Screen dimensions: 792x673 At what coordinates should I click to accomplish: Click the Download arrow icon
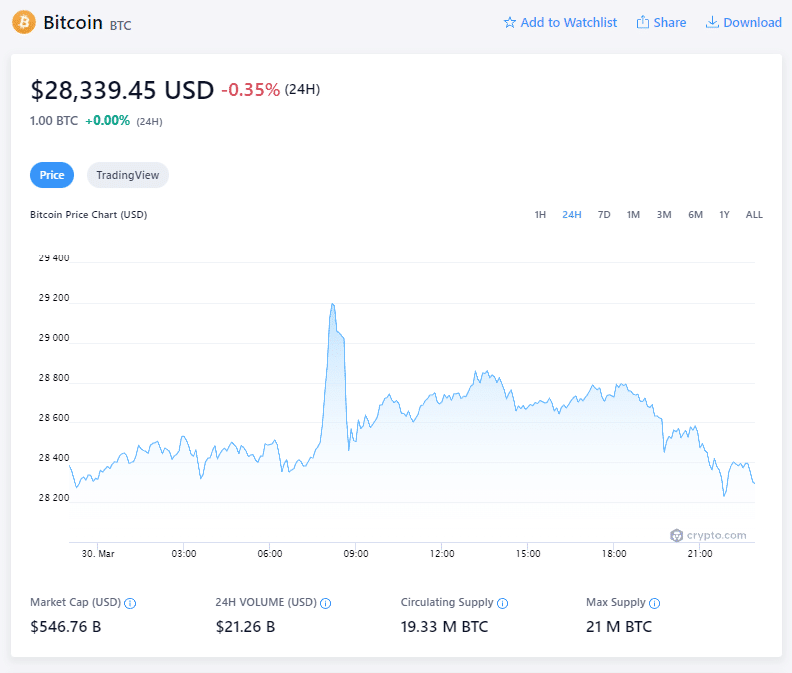[x=712, y=22]
